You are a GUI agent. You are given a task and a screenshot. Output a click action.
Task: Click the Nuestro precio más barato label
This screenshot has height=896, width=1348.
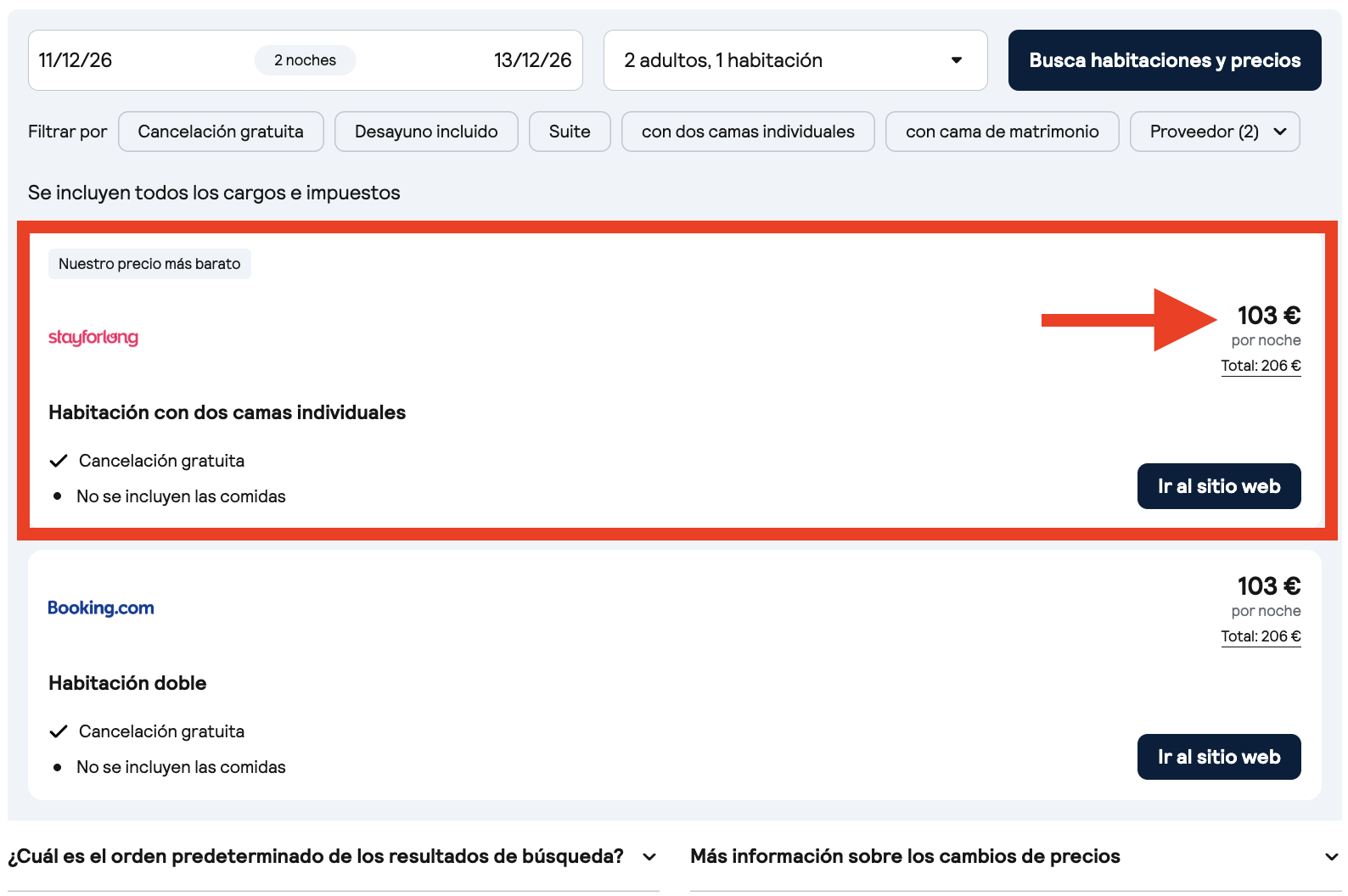[149, 264]
